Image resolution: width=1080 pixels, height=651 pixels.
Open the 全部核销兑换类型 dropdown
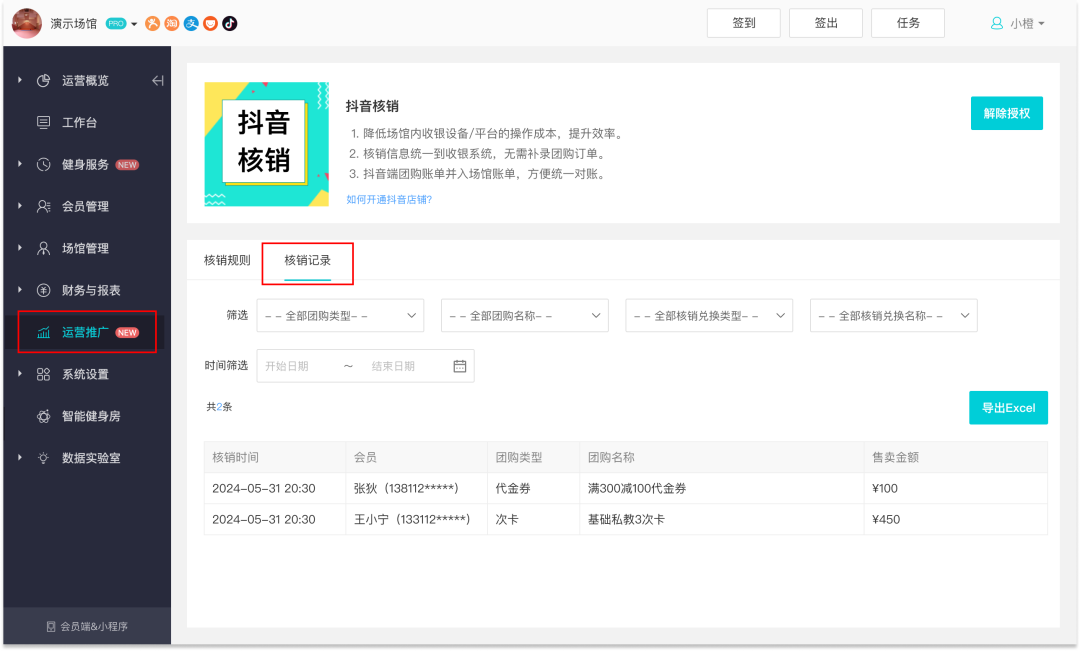tap(708, 315)
